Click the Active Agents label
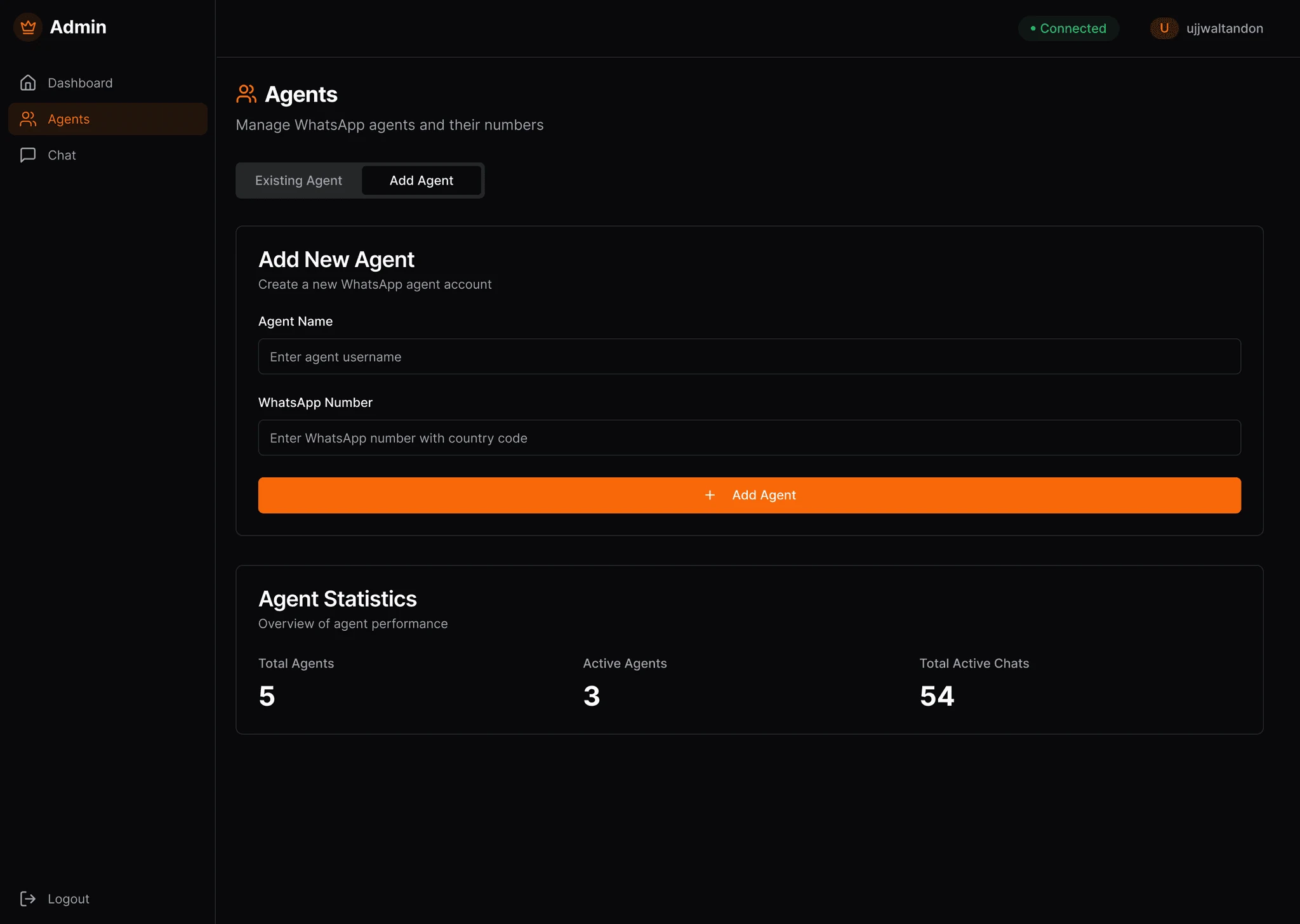This screenshot has width=1300, height=924. (x=625, y=663)
